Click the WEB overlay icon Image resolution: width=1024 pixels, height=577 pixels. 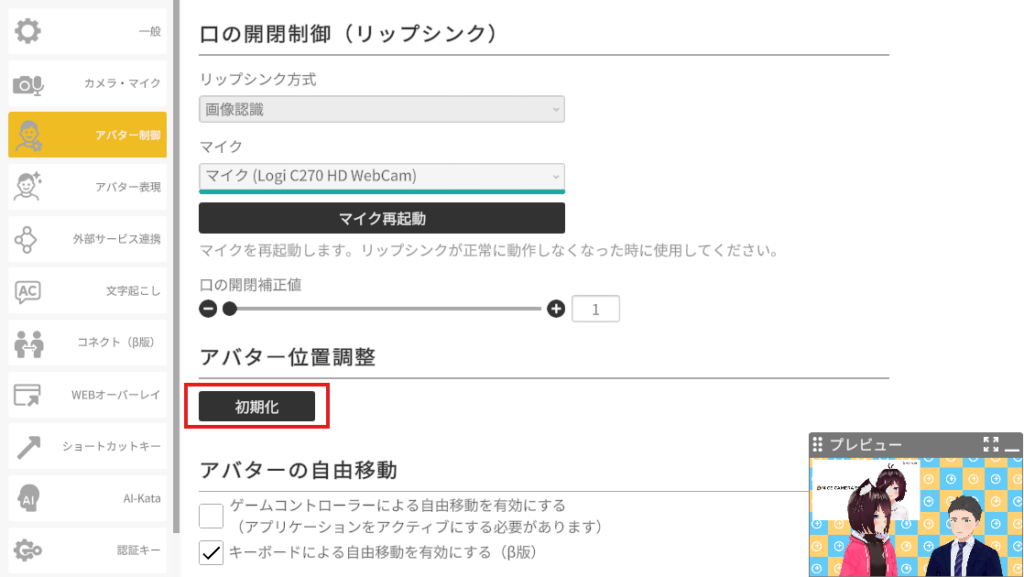[x=28, y=395]
